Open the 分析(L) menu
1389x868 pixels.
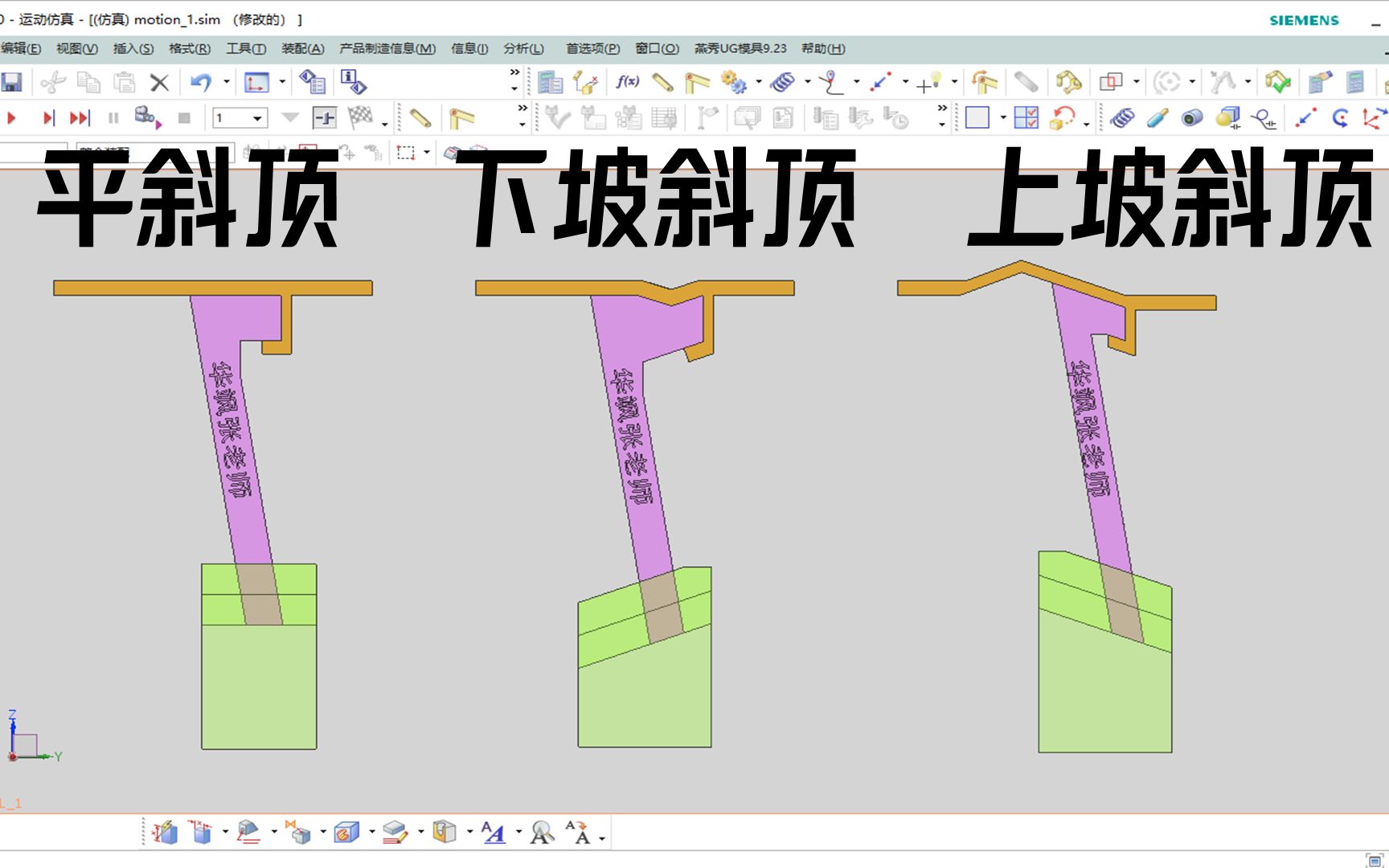(x=523, y=48)
